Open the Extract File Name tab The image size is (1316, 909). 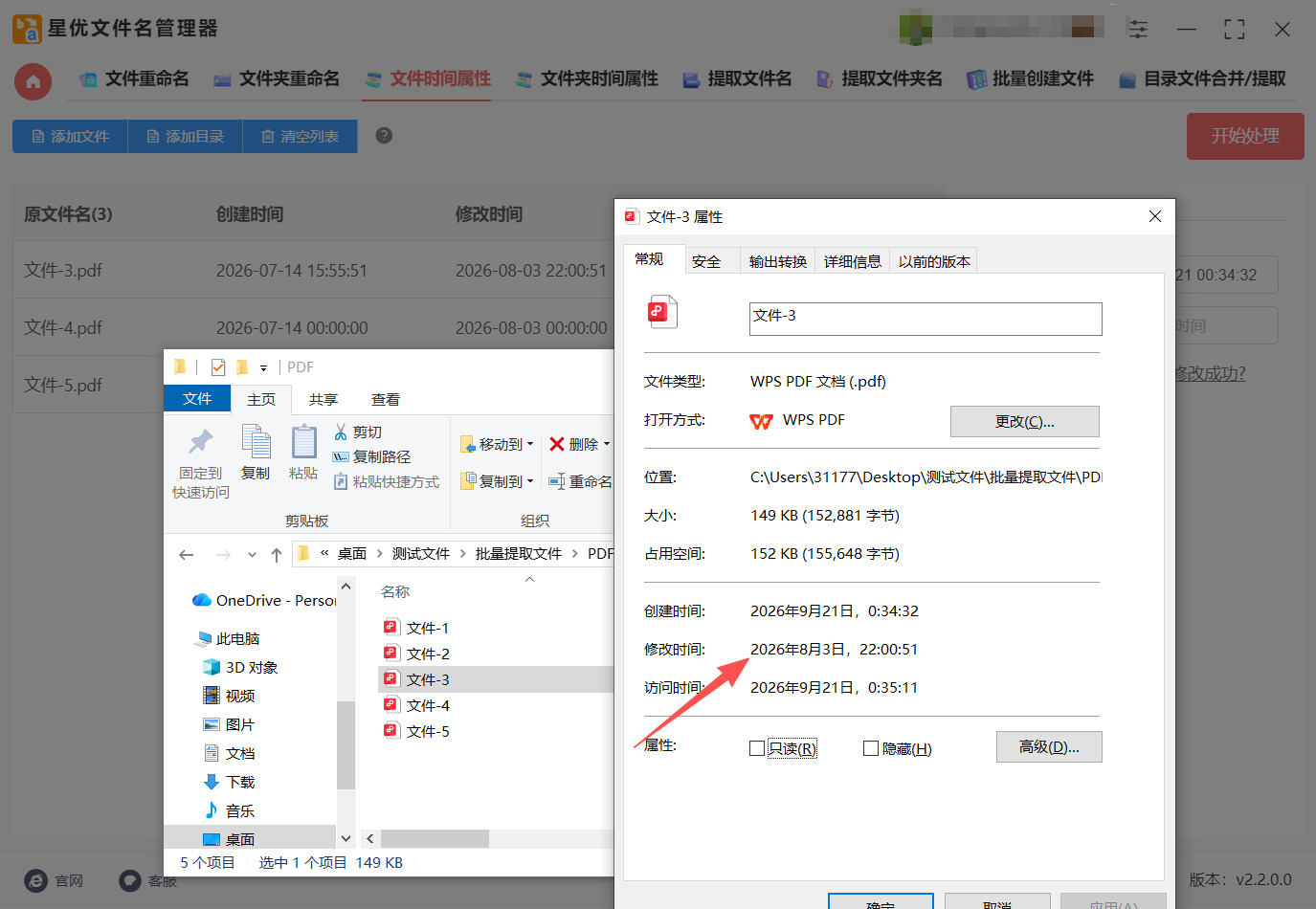(737, 79)
